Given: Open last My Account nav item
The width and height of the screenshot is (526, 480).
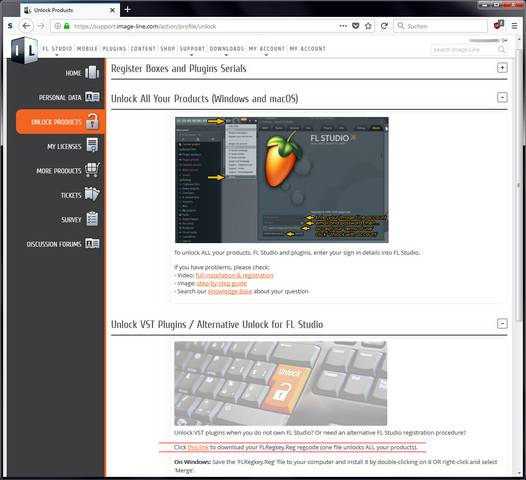Looking at the screenshot, I should (308, 49).
